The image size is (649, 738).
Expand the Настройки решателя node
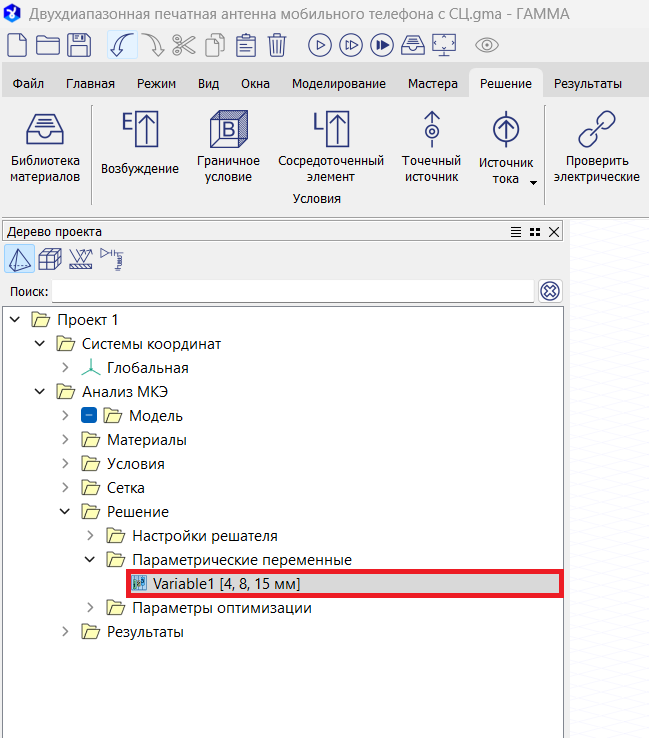pos(91,536)
